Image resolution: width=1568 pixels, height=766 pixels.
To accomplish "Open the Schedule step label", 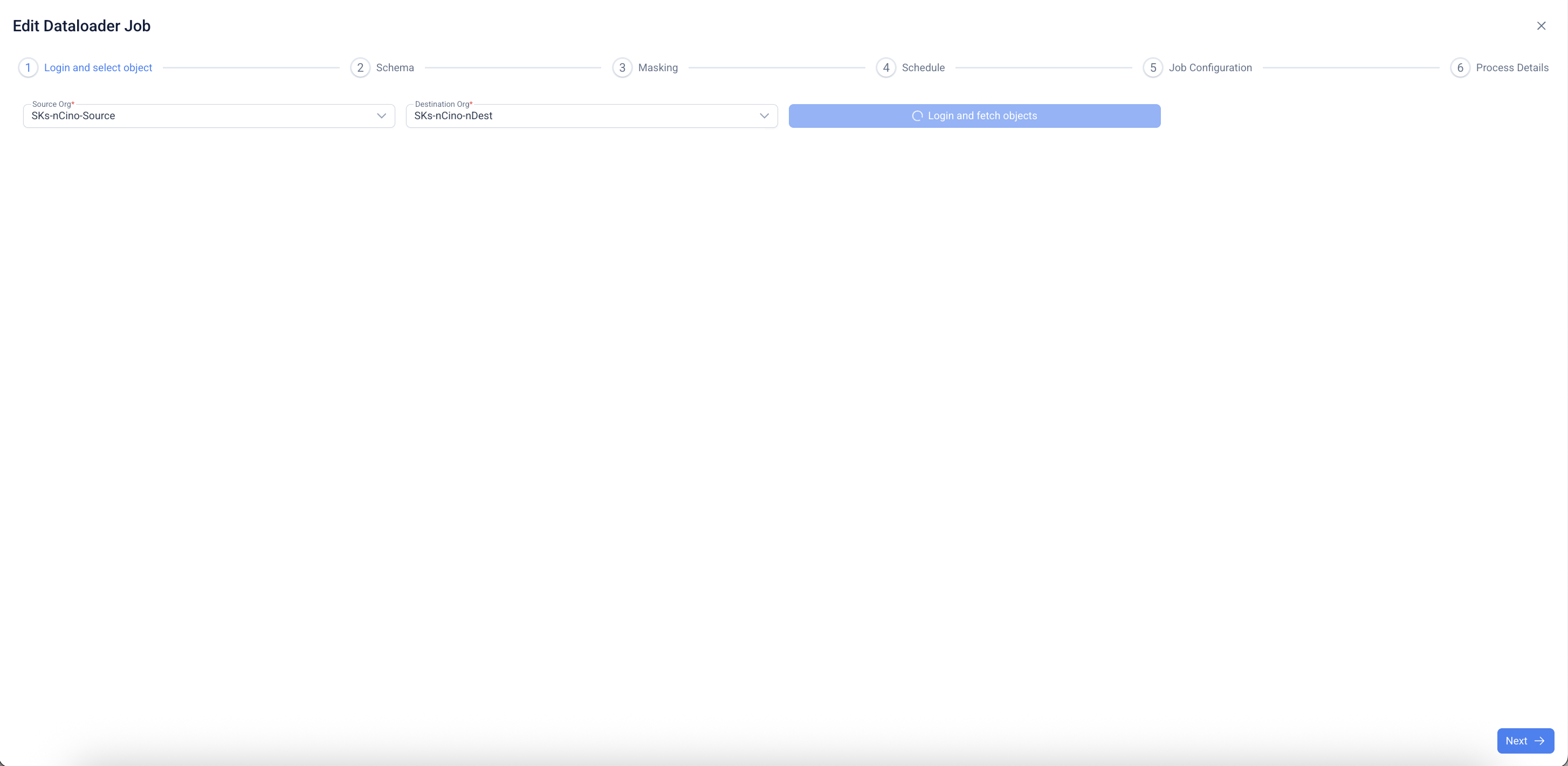I will coord(923,67).
